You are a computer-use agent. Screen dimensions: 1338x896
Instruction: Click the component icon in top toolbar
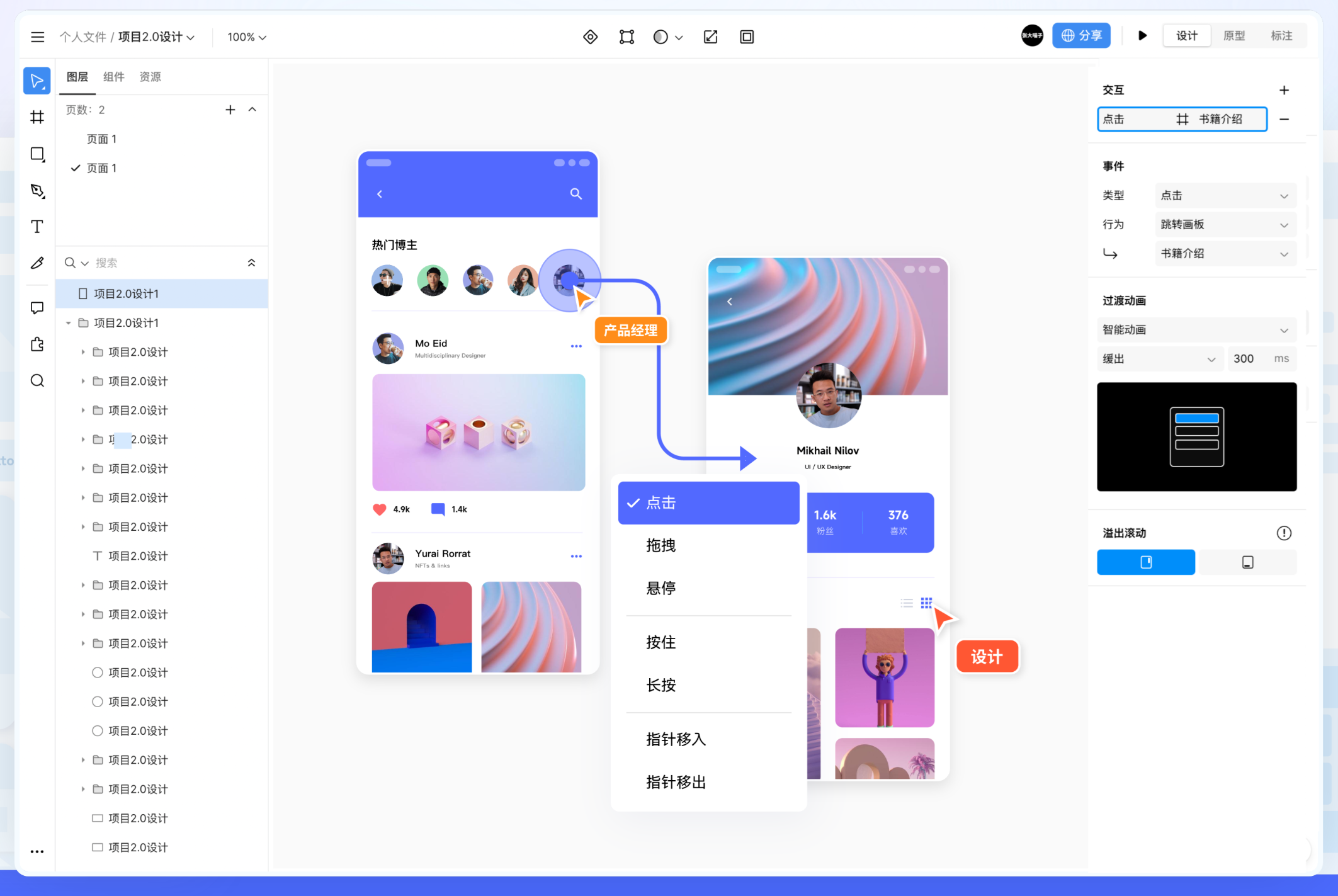590,37
